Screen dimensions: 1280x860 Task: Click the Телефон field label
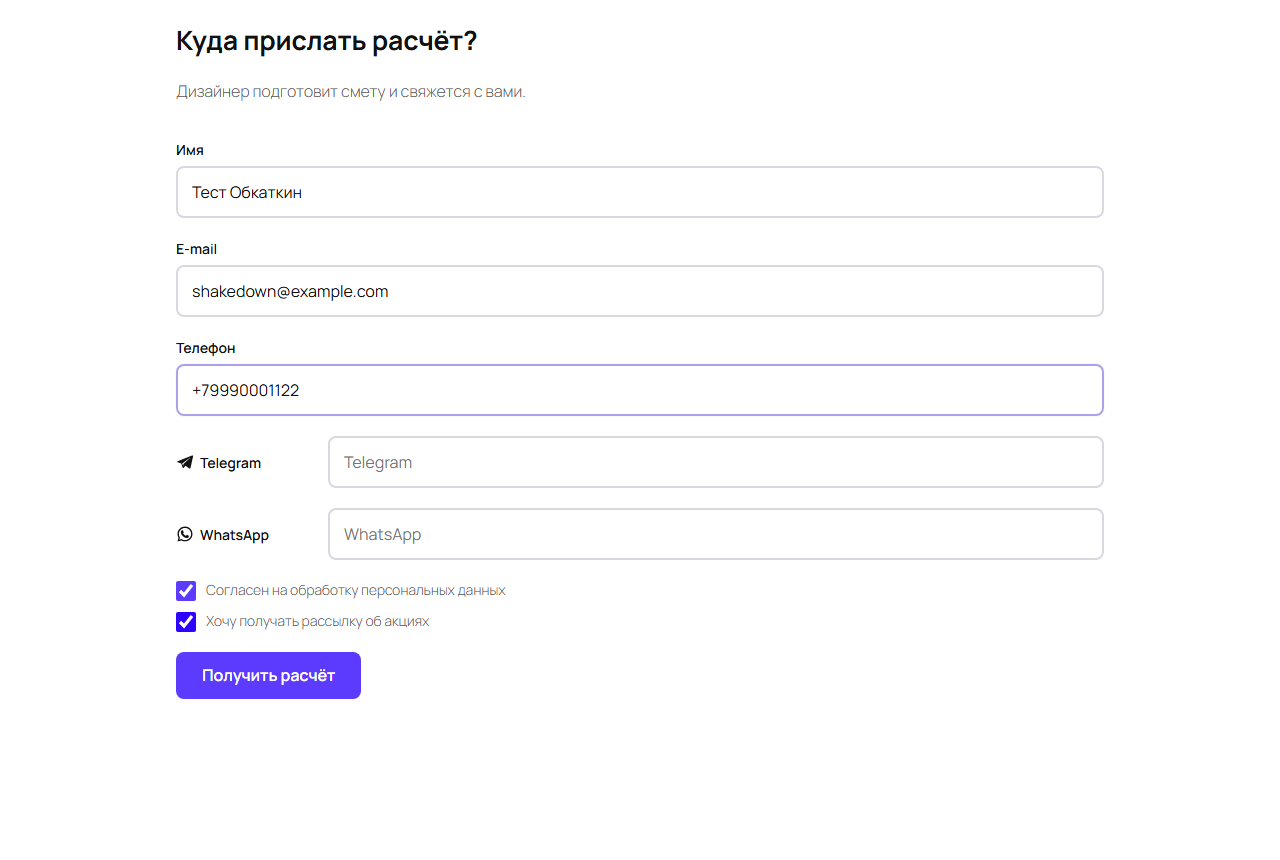[206, 348]
